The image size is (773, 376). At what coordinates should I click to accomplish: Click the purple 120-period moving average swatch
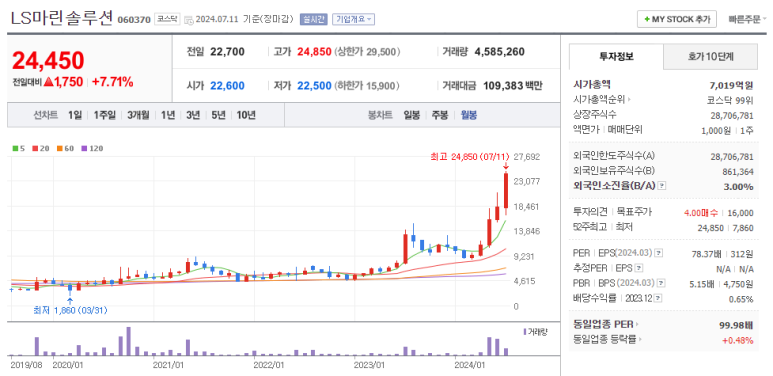pyautogui.click(x=84, y=148)
